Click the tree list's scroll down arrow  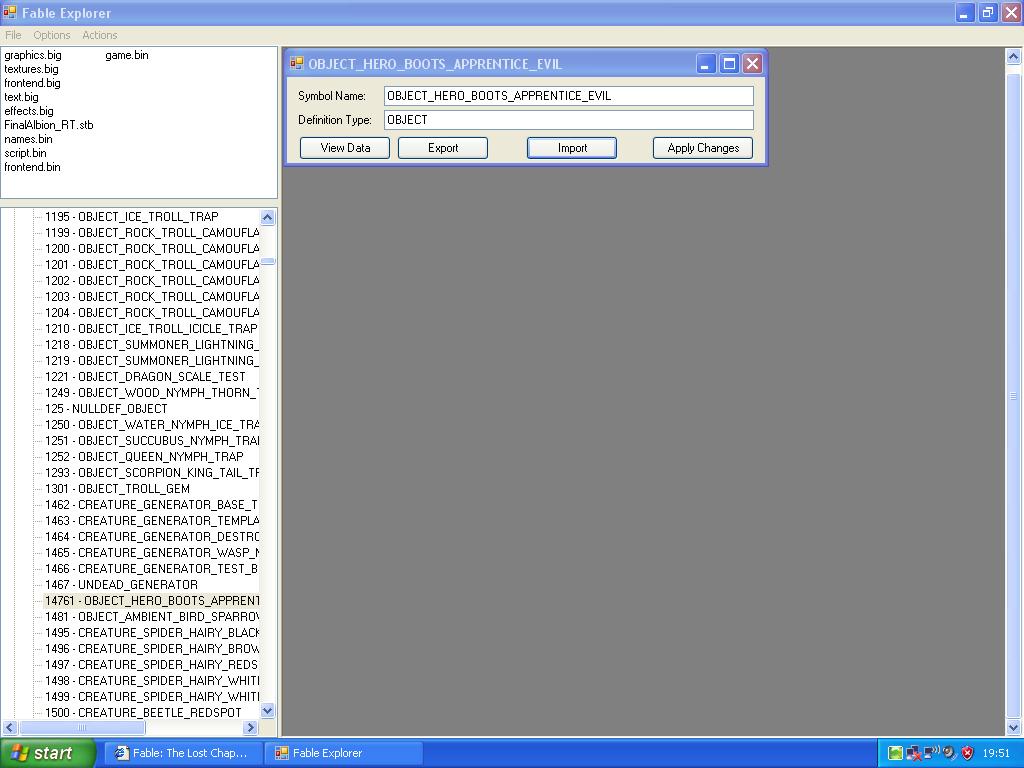coord(267,710)
